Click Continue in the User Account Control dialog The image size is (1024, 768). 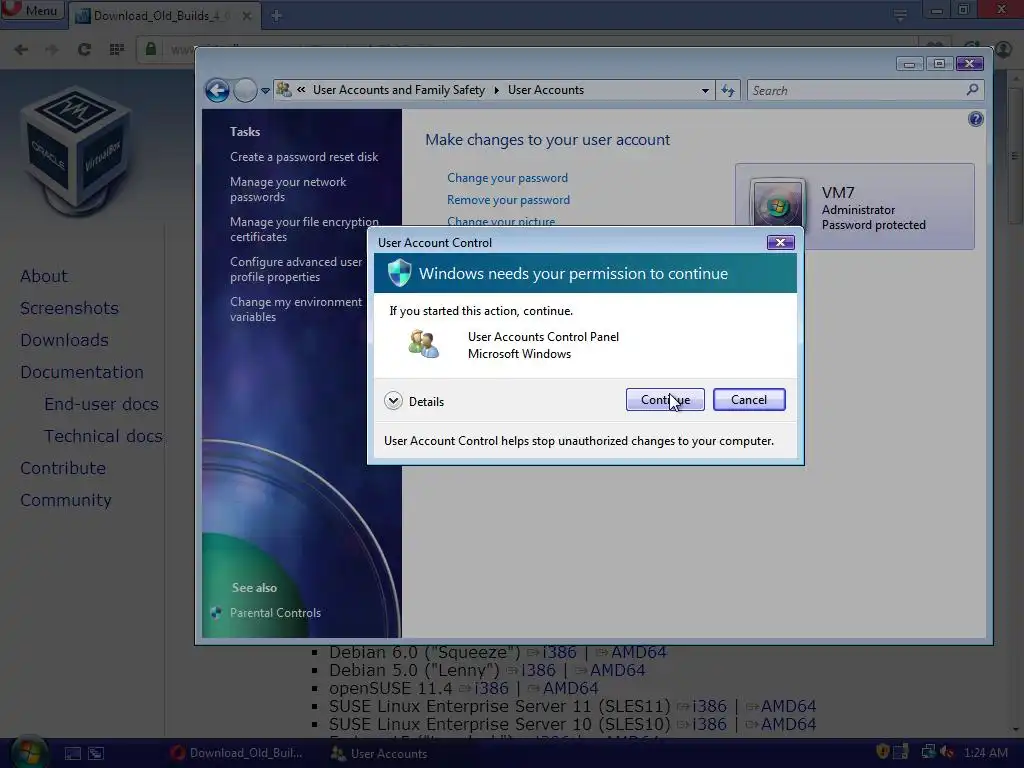[665, 400]
